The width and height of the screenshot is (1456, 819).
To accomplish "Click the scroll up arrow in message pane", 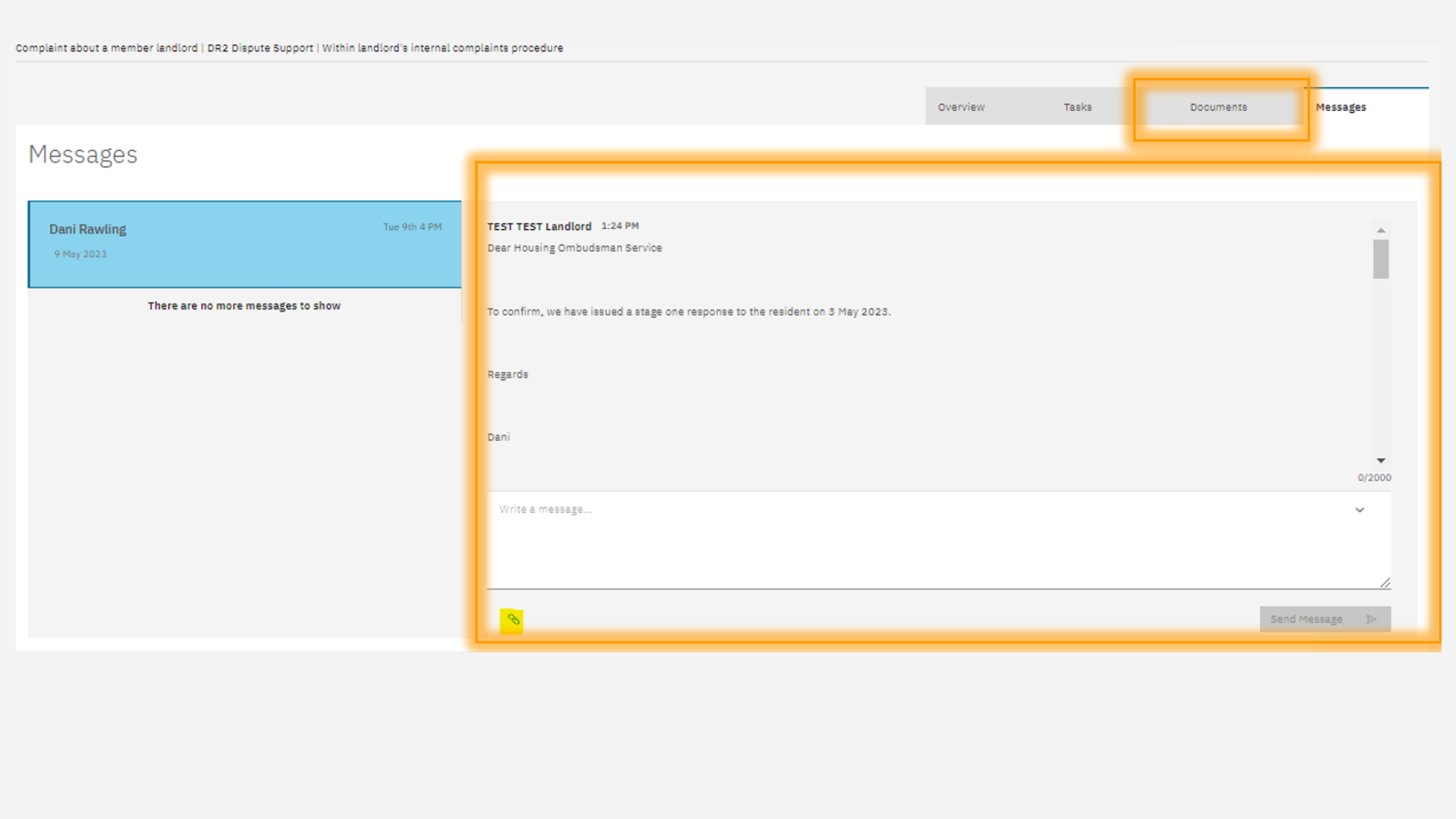I will pos(1381,231).
